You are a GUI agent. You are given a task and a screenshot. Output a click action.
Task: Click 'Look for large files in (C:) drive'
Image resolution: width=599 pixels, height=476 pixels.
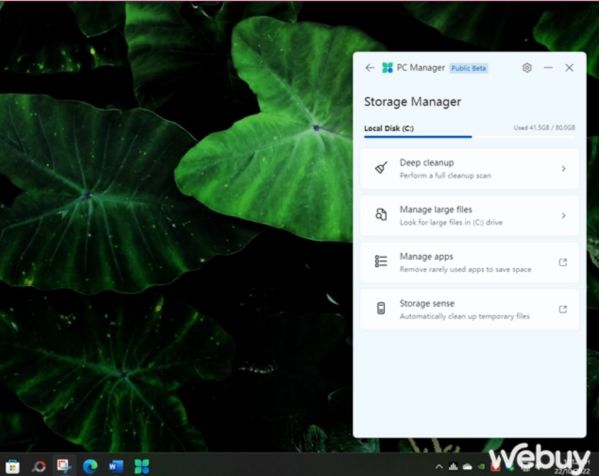point(451,222)
